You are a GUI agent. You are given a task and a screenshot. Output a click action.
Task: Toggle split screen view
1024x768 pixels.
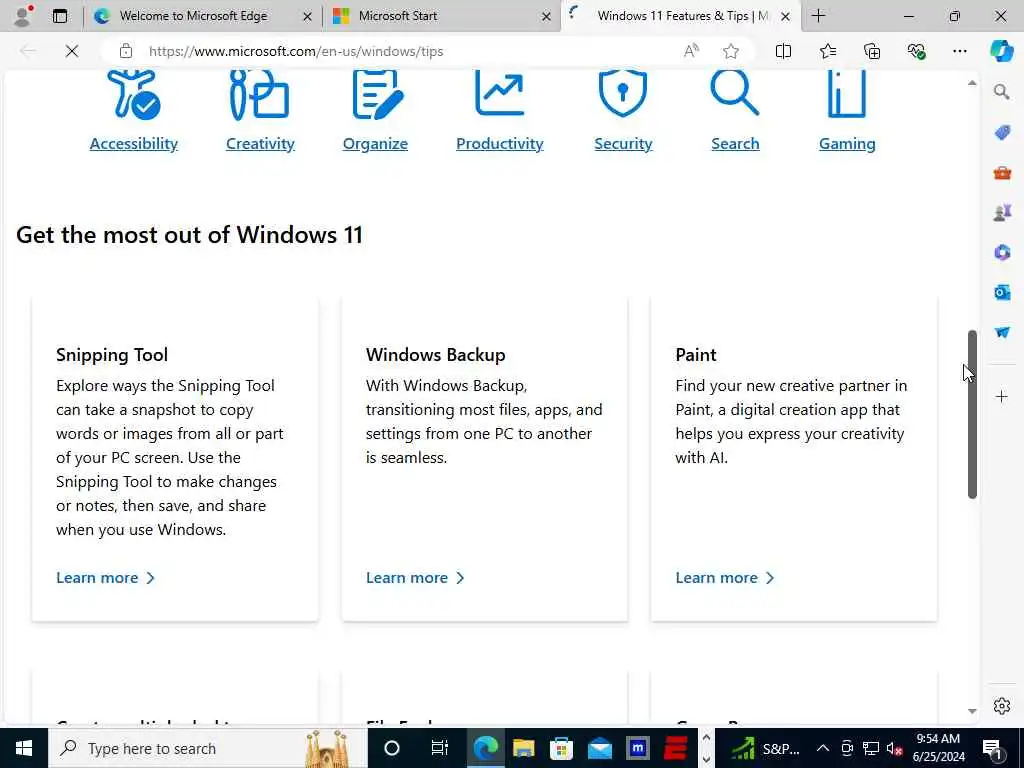point(783,51)
